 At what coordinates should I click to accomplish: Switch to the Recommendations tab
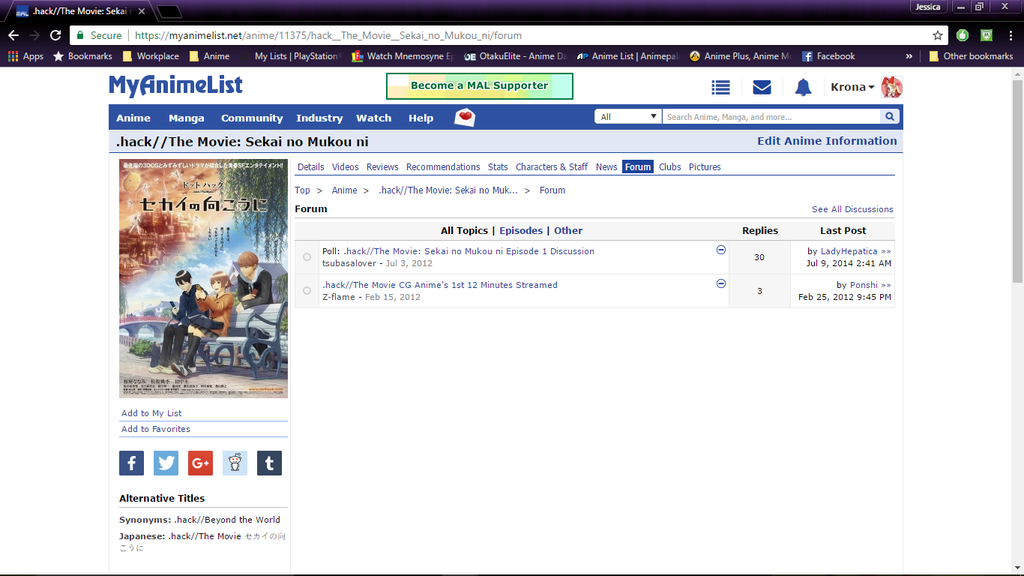click(x=443, y=167)
